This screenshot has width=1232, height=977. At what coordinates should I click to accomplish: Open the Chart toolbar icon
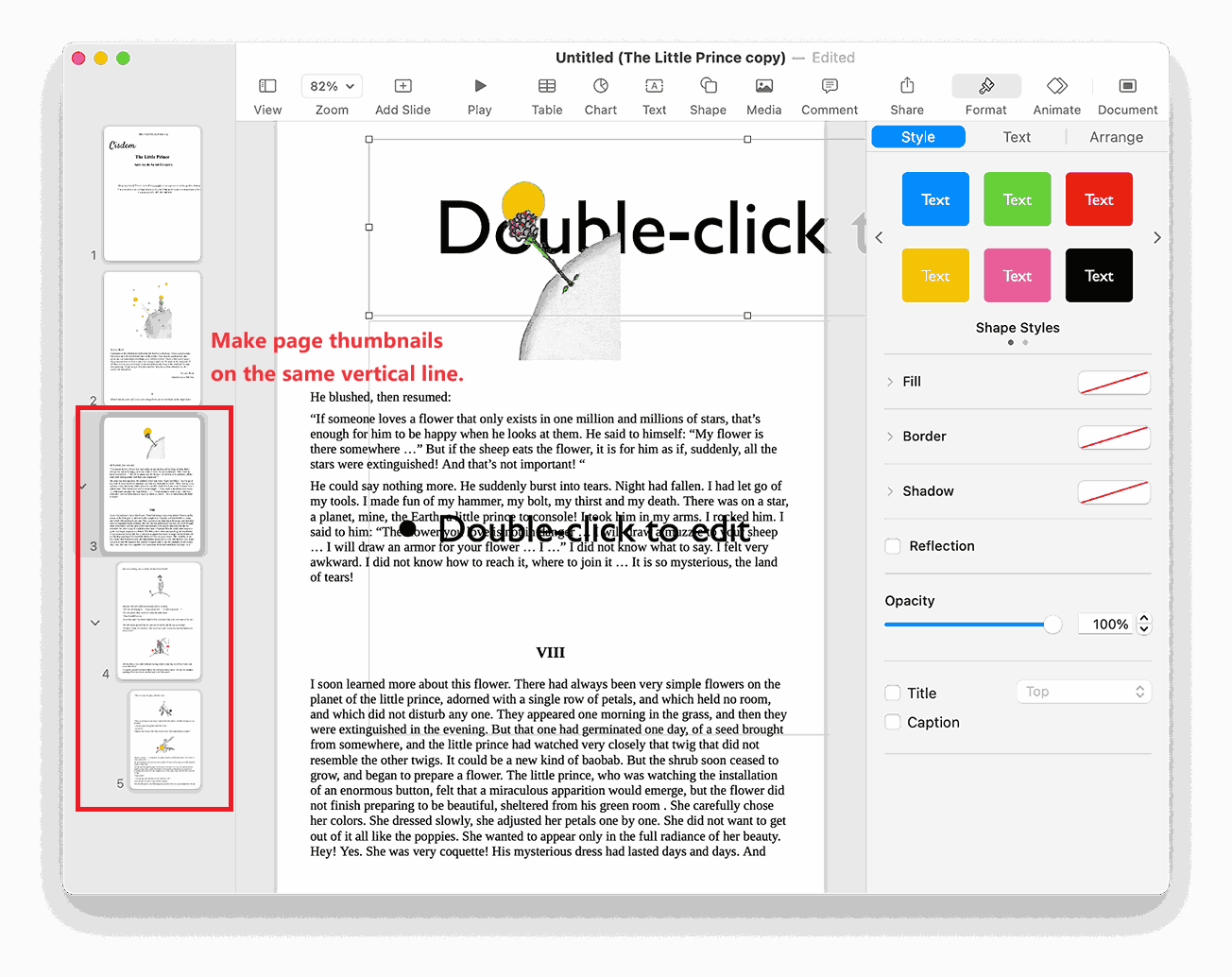pyautogui.click(x=600, y=86)
